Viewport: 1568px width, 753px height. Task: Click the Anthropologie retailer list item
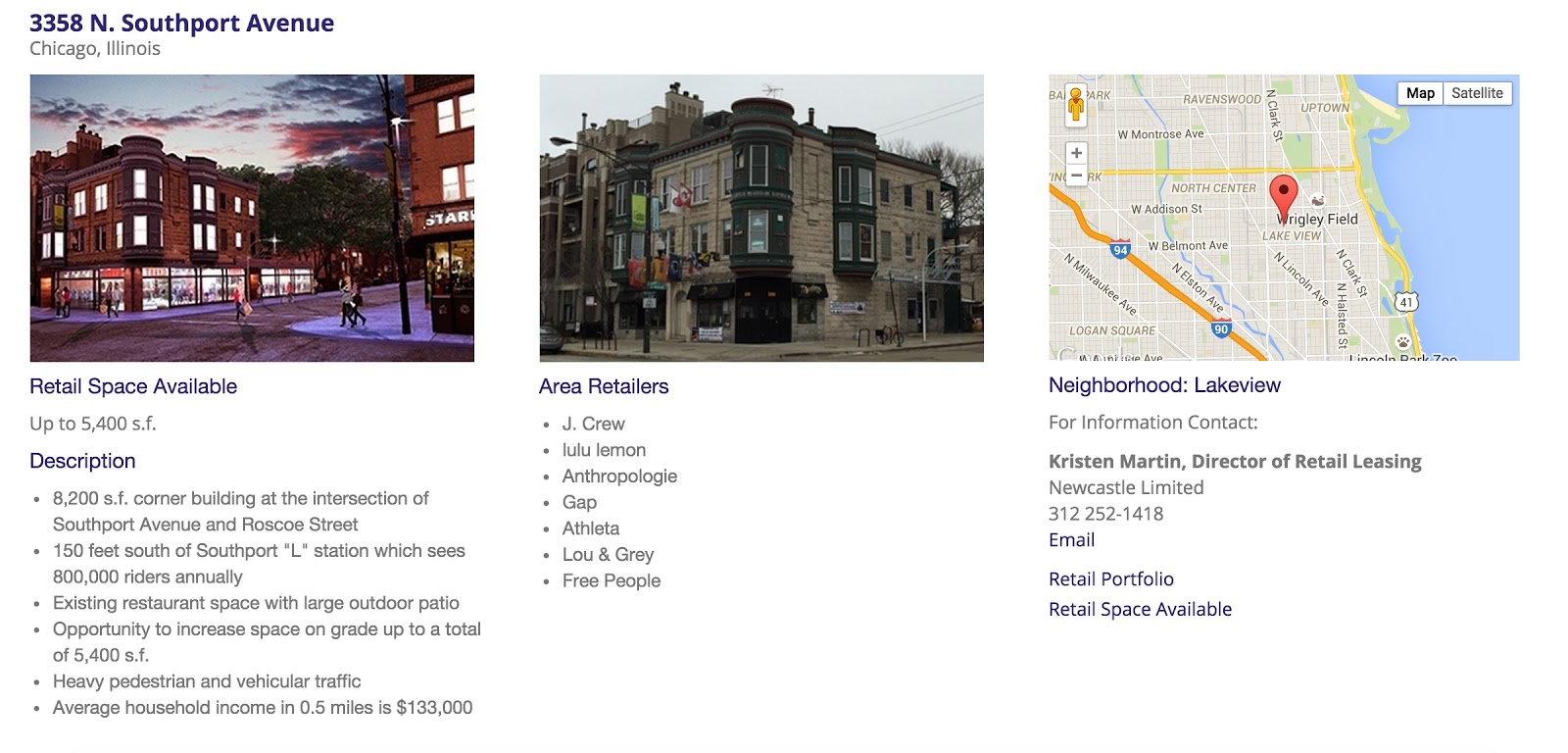point(619,477)
